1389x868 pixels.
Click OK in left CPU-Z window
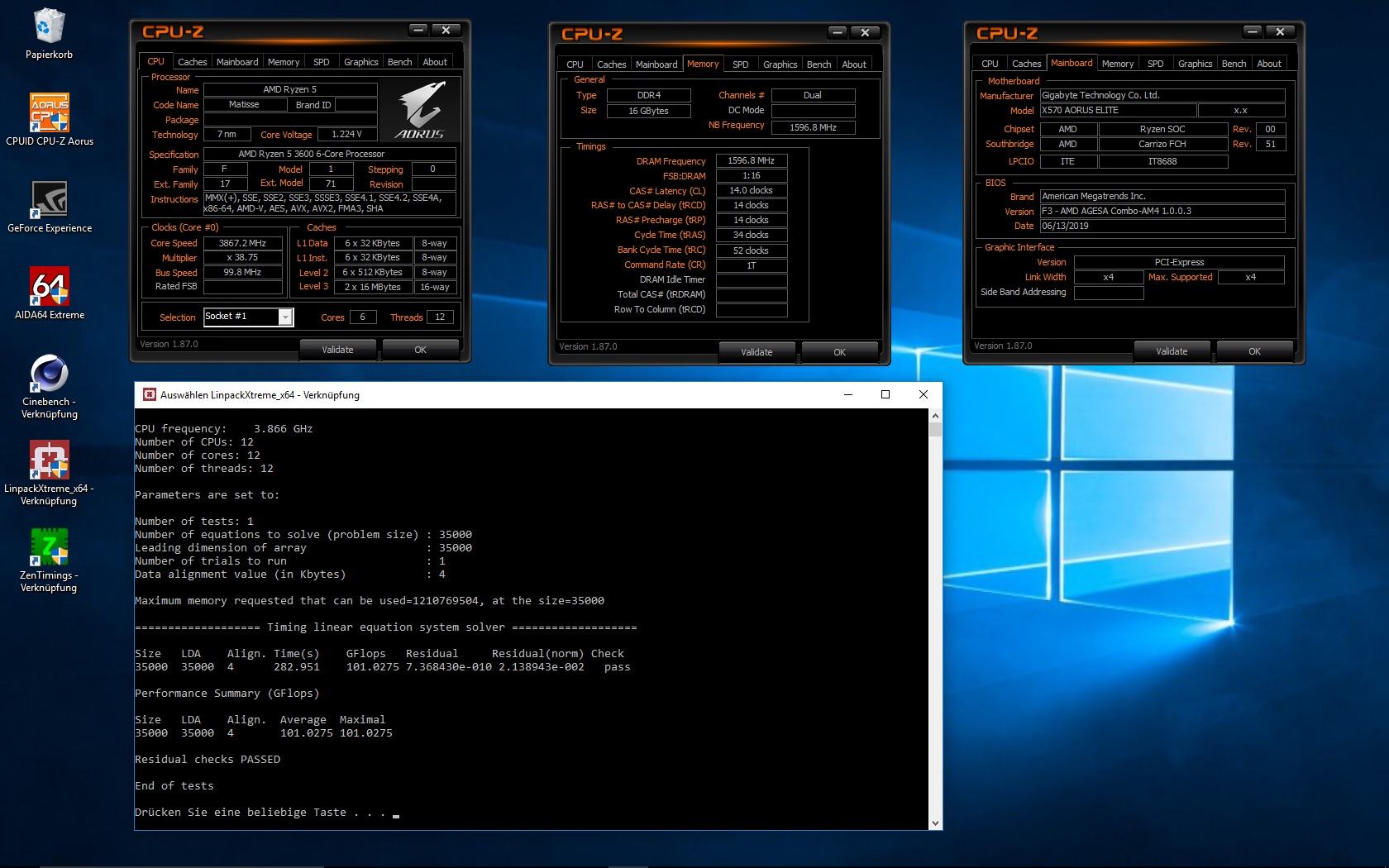click(x=420, y=350)
